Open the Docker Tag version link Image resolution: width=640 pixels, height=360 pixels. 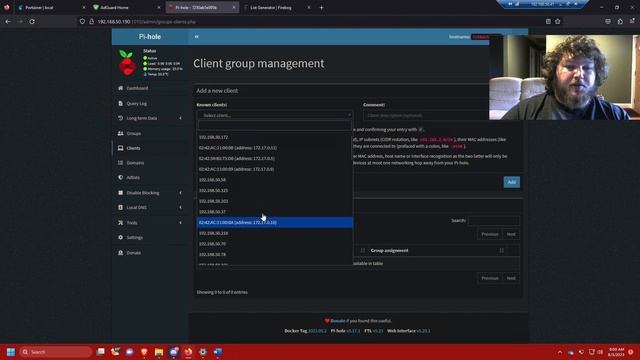pos(317,331)
